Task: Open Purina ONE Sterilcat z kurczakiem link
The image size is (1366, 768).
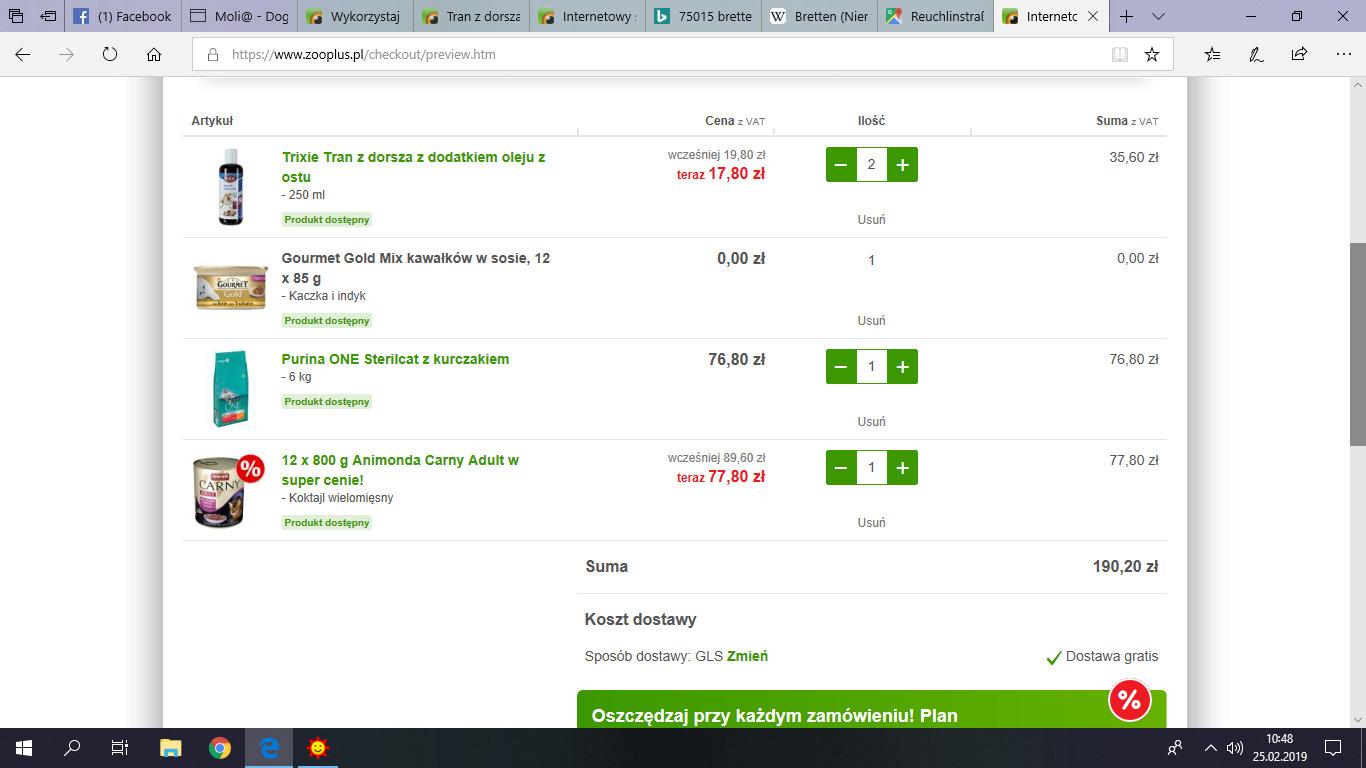Action: 395,359
